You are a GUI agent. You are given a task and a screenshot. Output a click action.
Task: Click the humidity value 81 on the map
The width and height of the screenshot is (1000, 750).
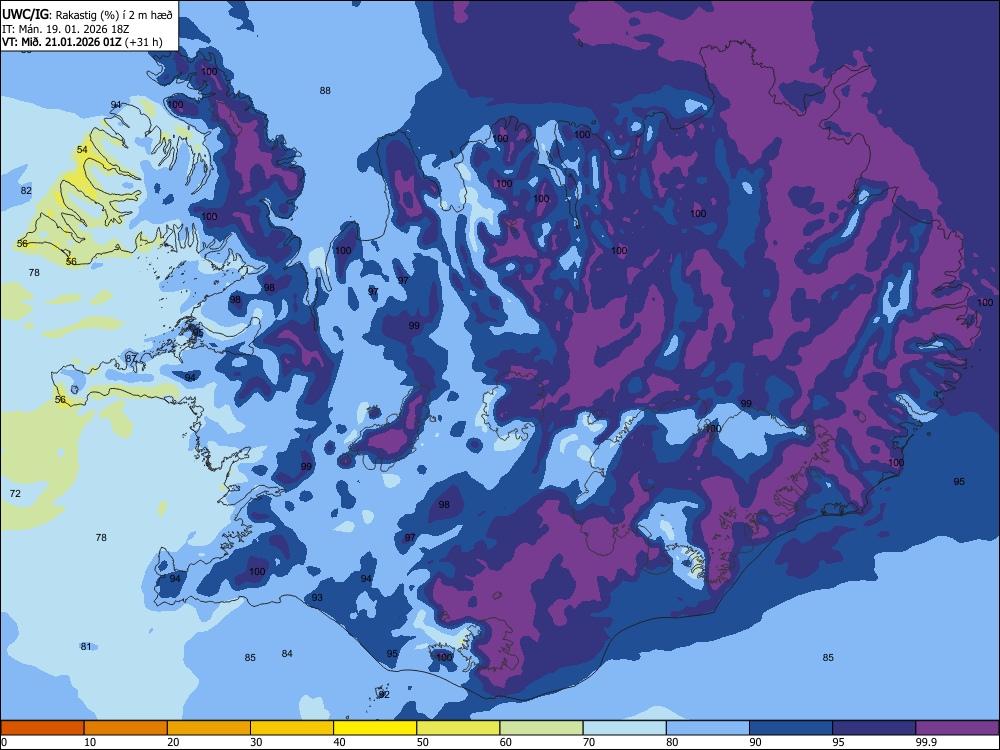[86, 647]
